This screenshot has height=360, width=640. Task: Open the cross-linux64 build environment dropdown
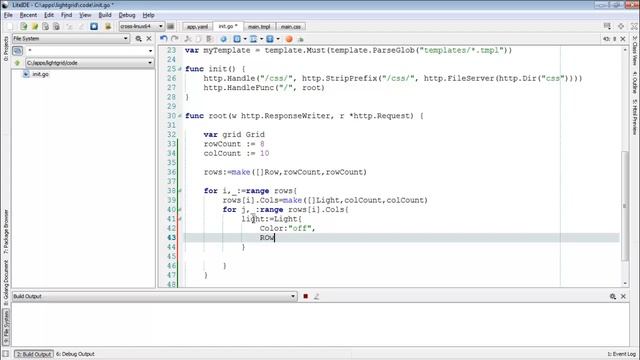click(141, 27)
